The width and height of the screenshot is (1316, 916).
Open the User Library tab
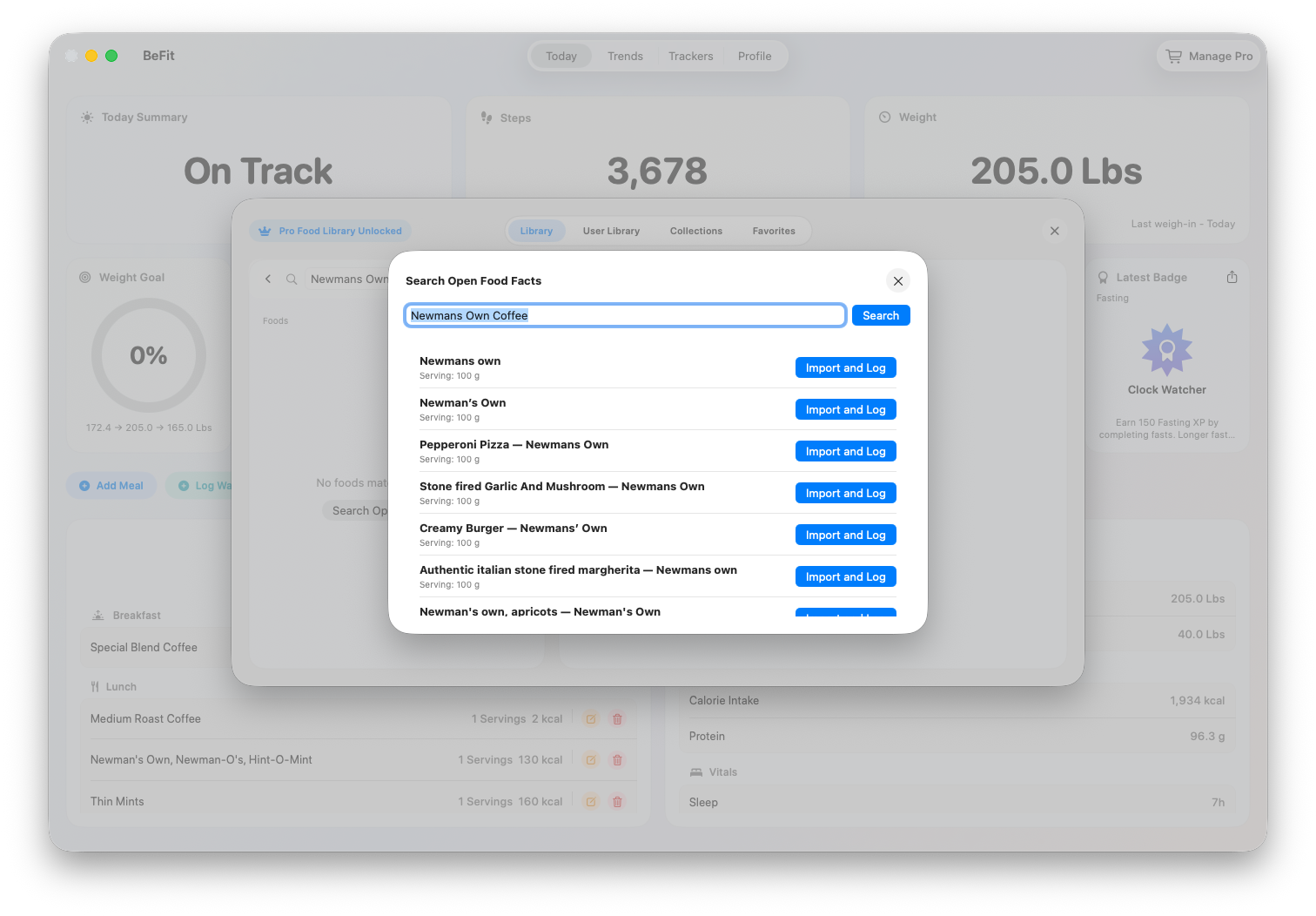(611, 231)
